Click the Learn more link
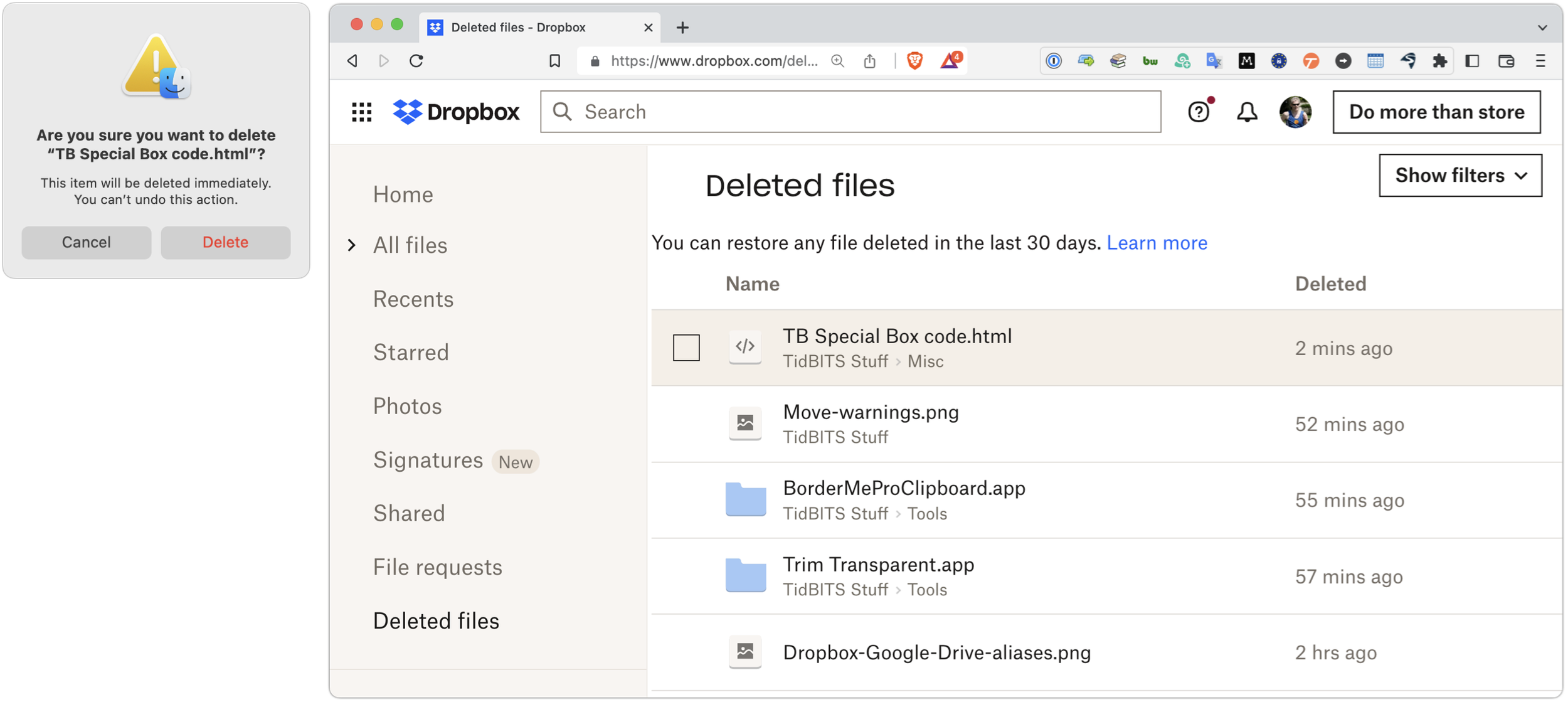 tap(1157, 243)
